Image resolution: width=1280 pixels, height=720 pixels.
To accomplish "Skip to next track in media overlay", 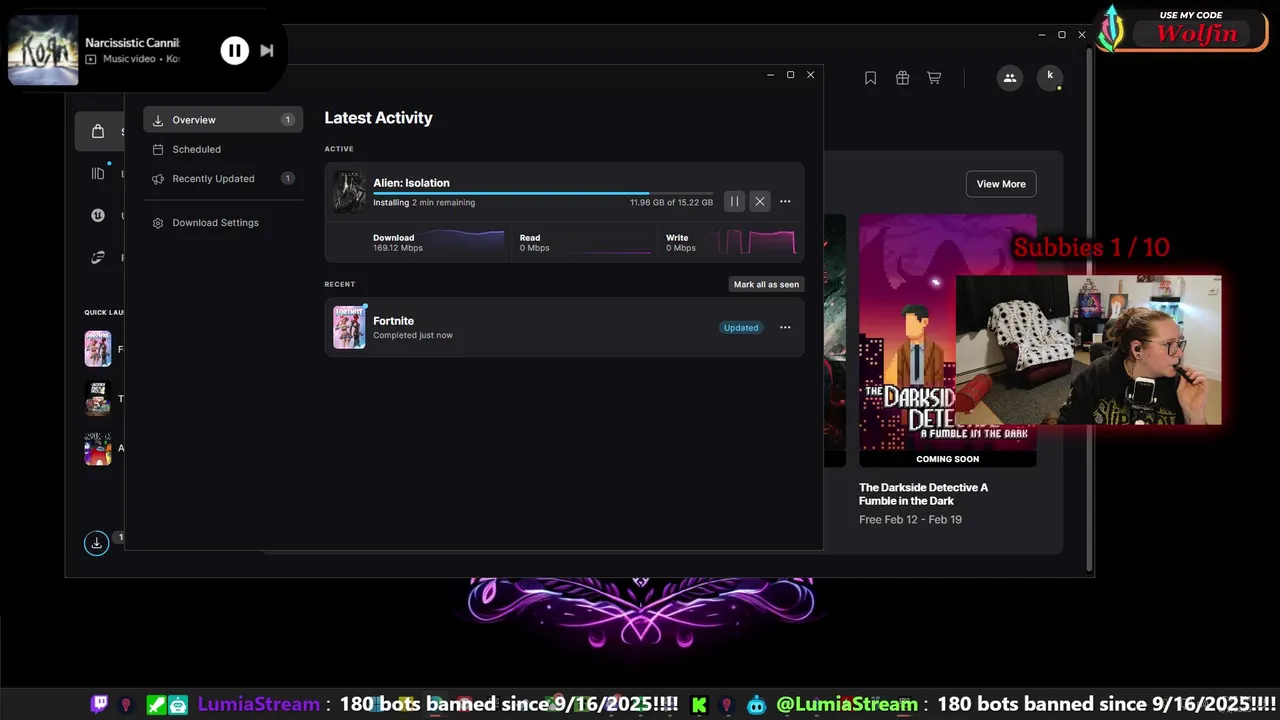I will coord(267,50).
